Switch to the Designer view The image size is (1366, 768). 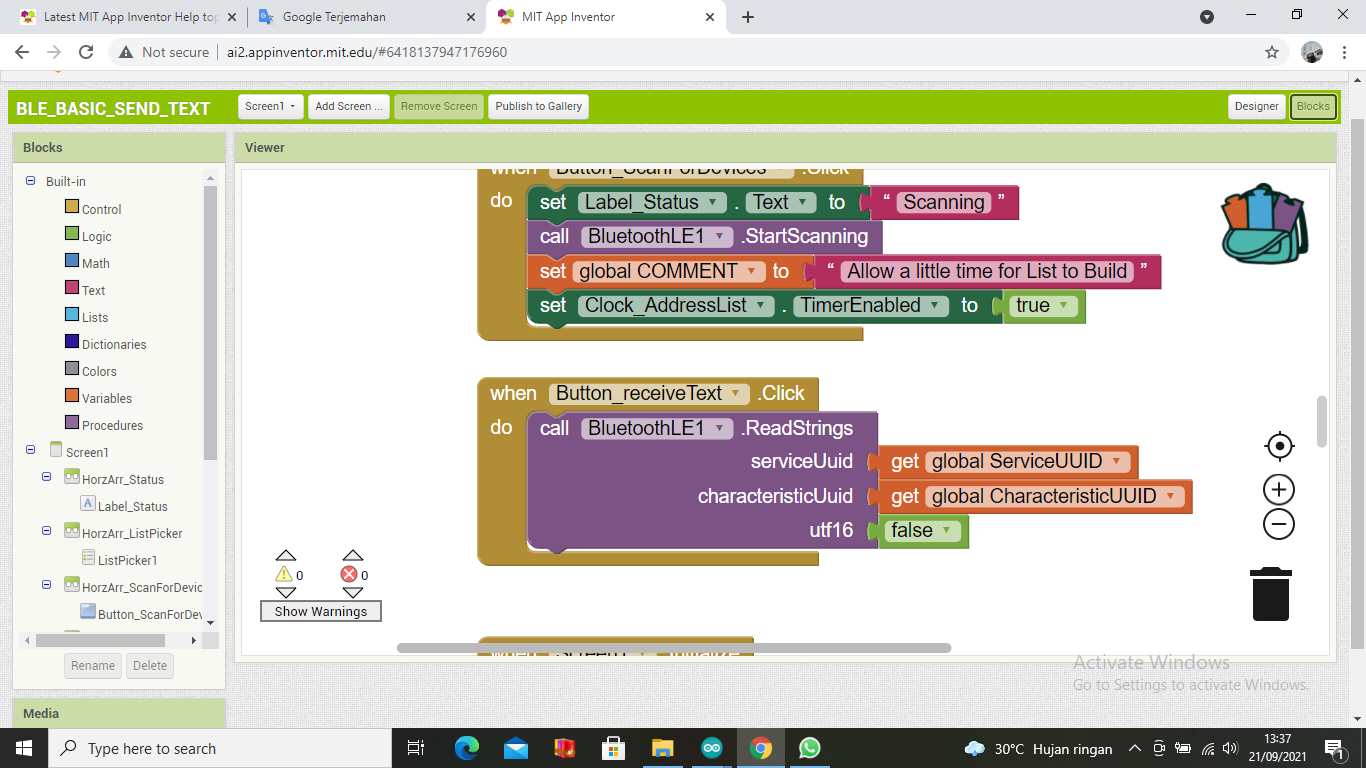click(1256, 106)
